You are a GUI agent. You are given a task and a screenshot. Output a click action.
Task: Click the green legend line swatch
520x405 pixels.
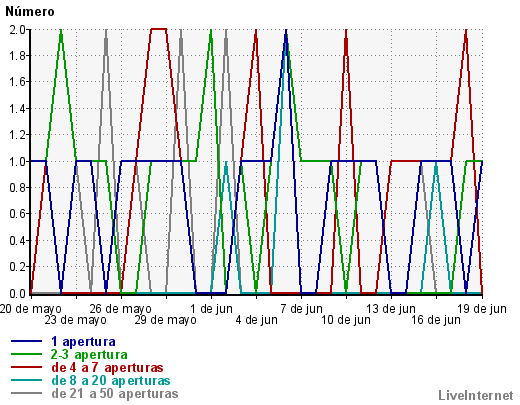coord(26,354)
